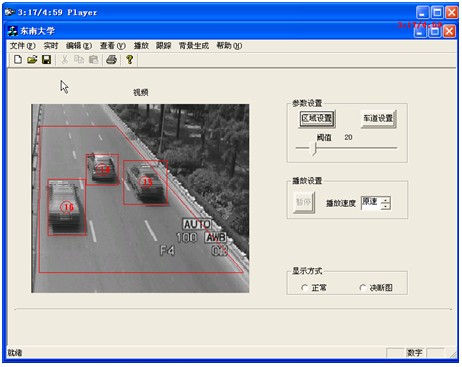This screenshot has height=367, width=462.
Task: Open the 背景生成 menu
Action: (194, 46)
